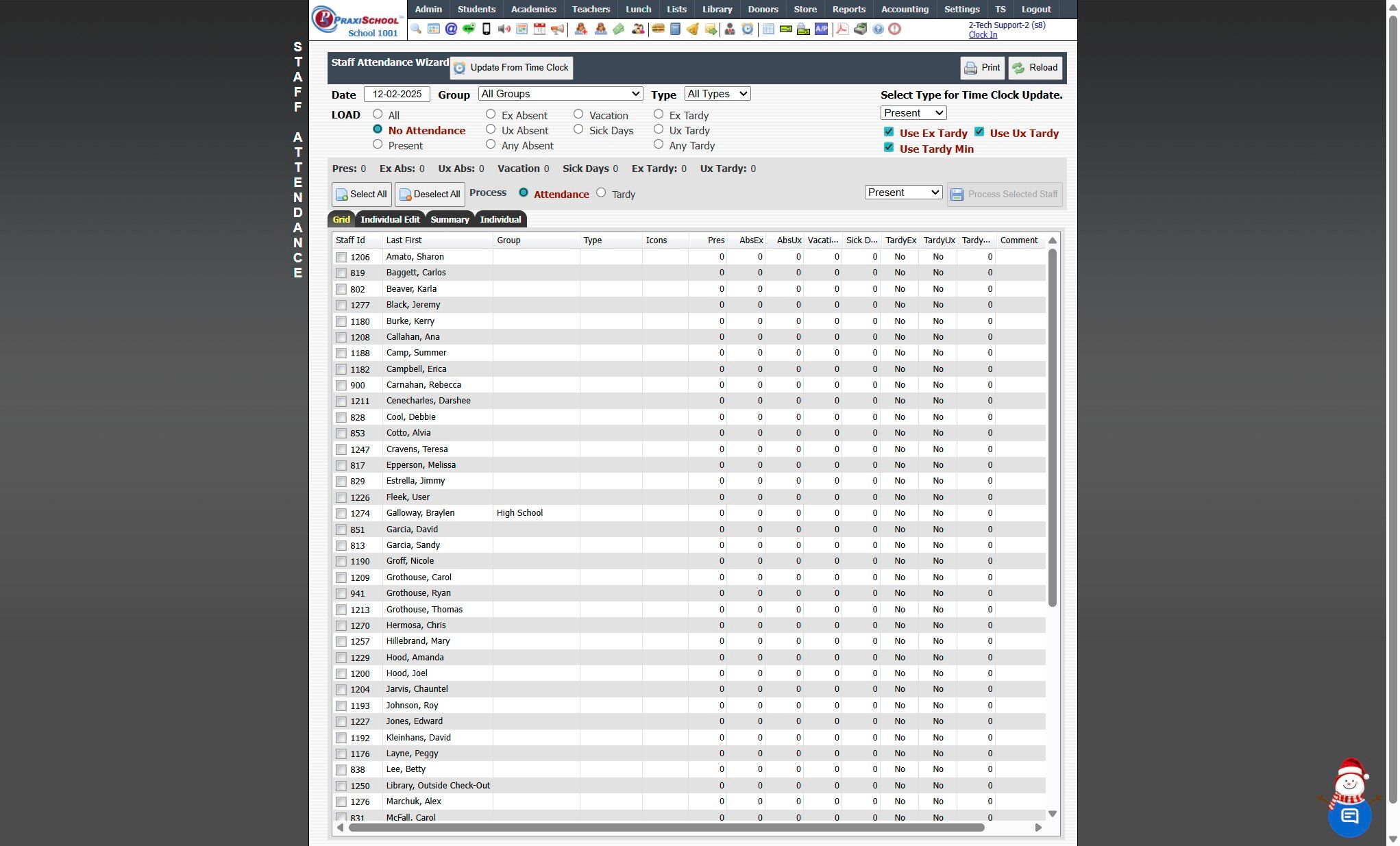The width and height of the screenshot is (1400, 846).
Task: Click the PDF document icon
Action: coord(842,29)
